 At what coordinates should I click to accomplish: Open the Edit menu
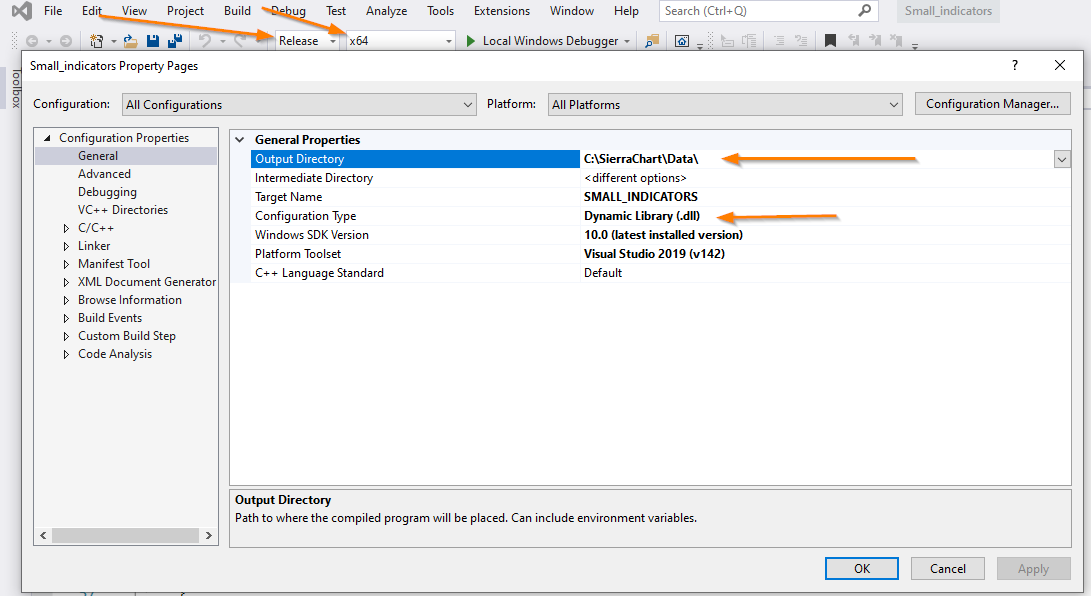[x=92, y=10]
